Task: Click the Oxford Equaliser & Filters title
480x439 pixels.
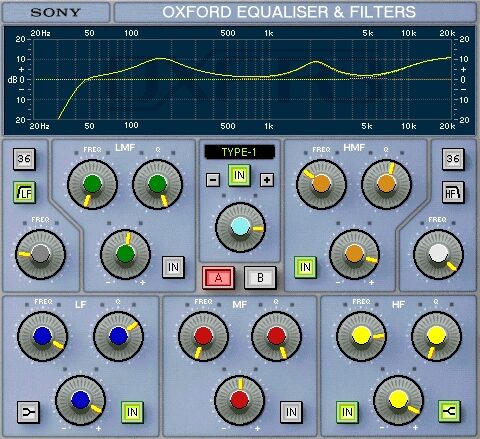Action: tap(289, 12)
